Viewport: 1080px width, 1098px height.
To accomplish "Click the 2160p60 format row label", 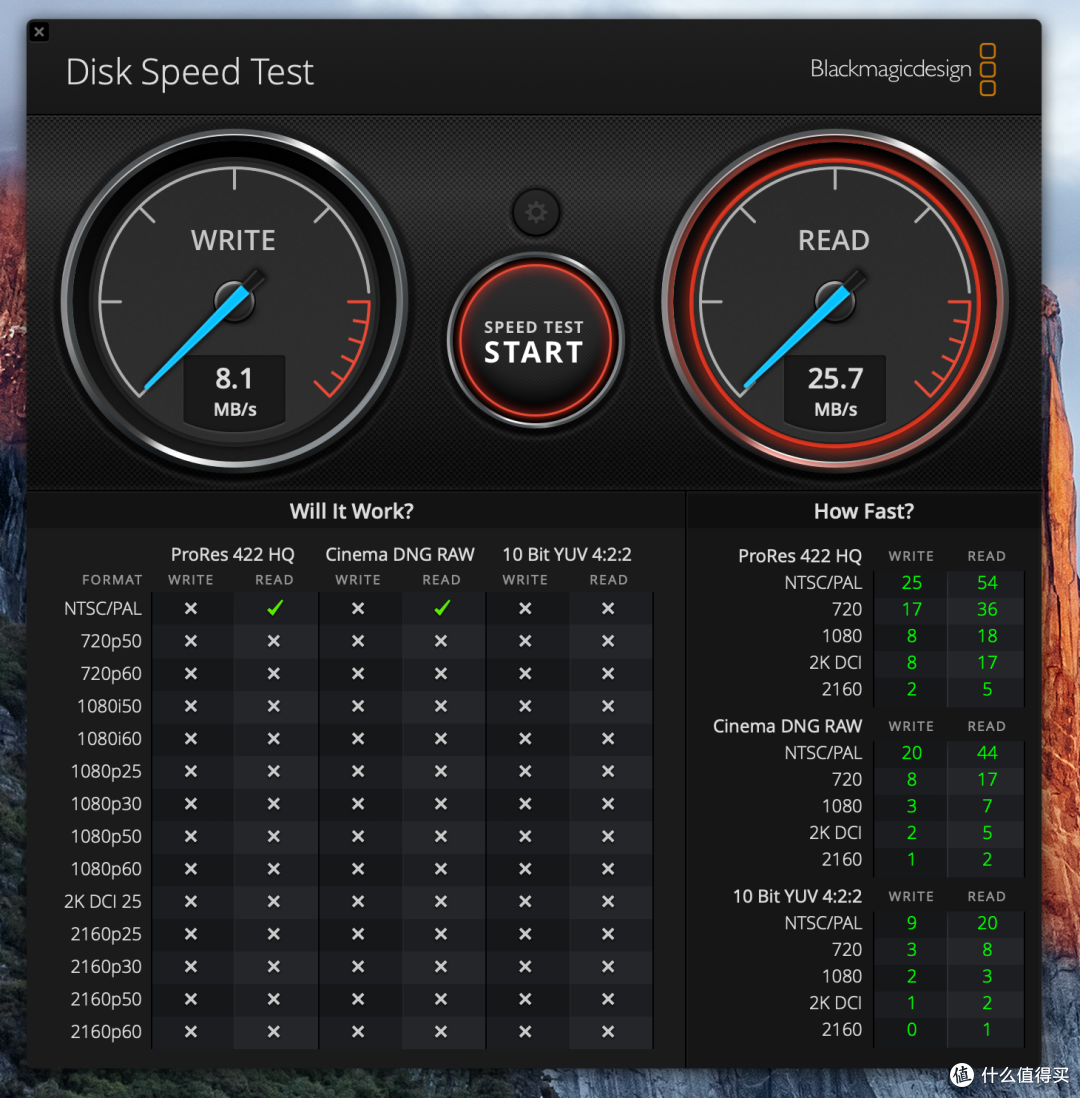I will click(106, 1031).
